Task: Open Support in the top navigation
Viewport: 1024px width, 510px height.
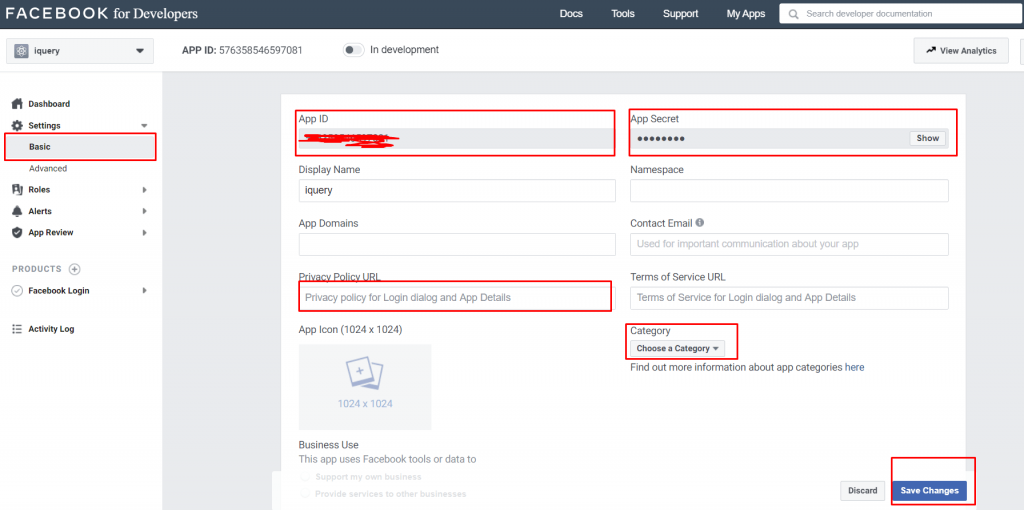Action: click(680, 14)
